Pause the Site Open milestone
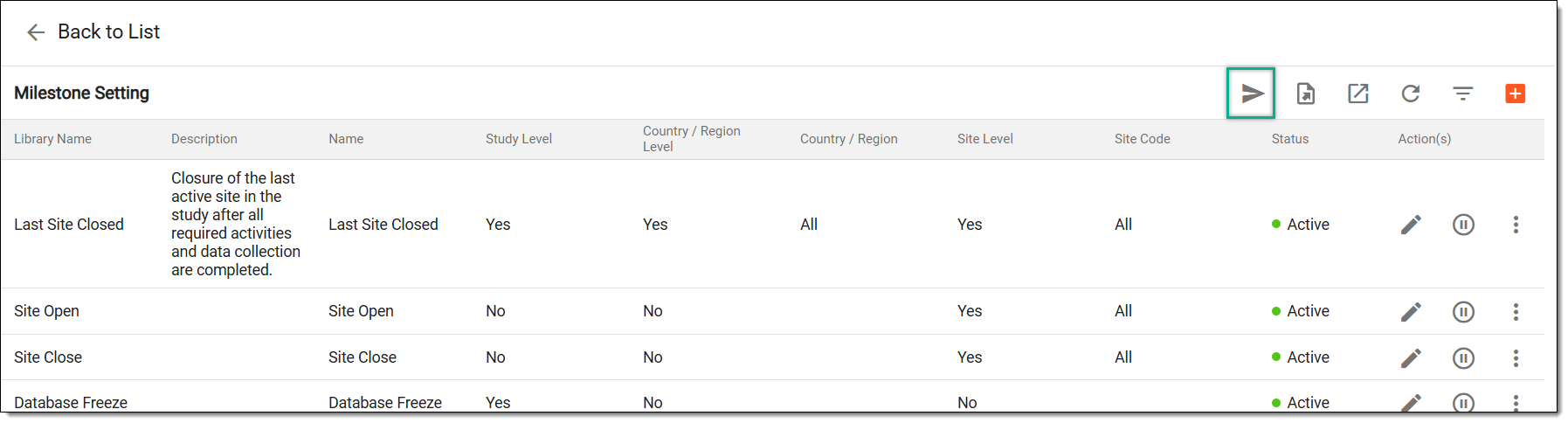 [1463, 312]
